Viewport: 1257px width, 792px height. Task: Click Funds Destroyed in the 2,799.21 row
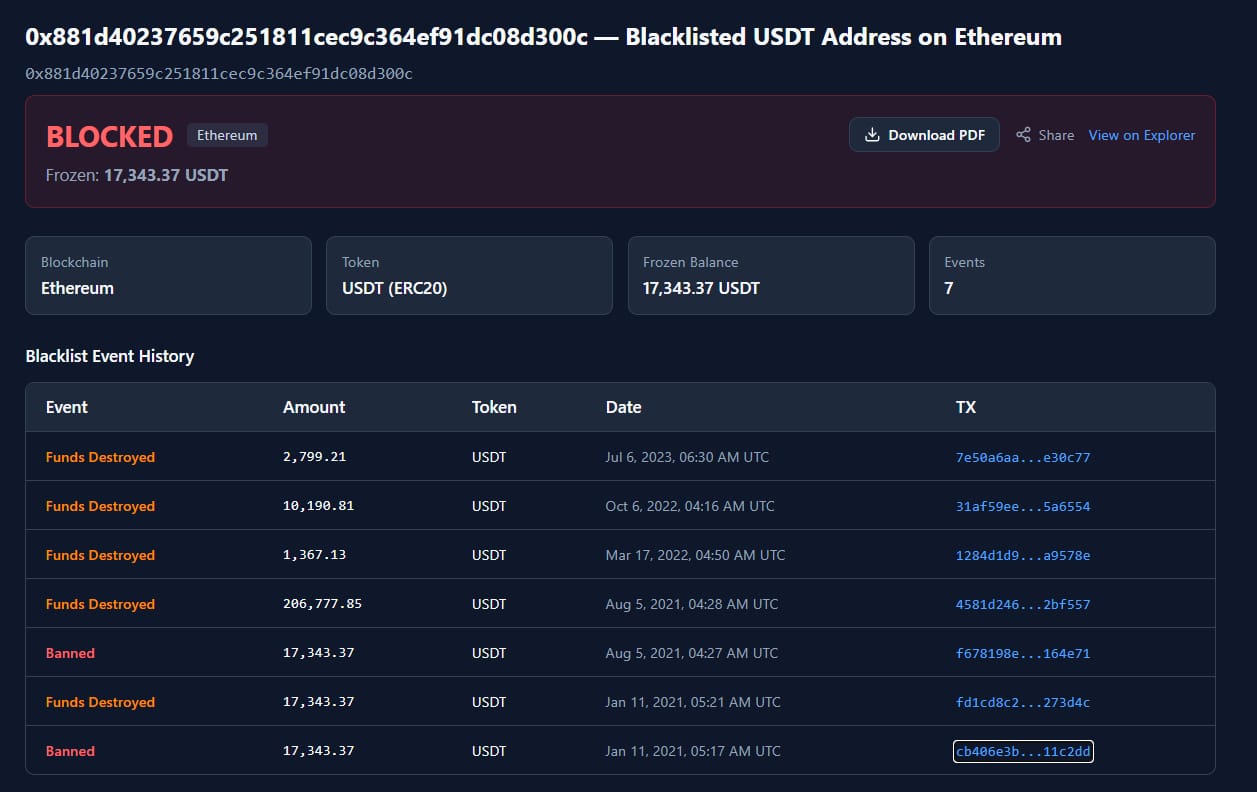click(x=100, y=457)
